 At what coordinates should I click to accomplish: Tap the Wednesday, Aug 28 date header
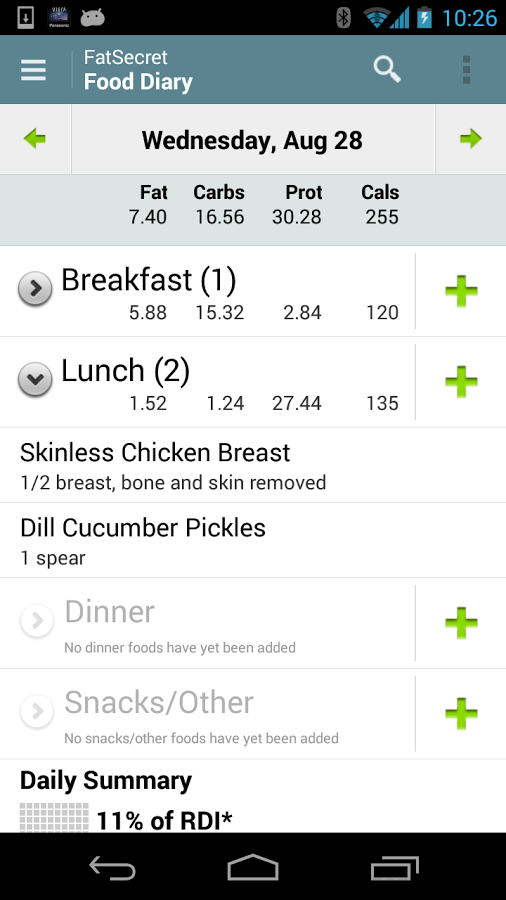coord(252,139)
